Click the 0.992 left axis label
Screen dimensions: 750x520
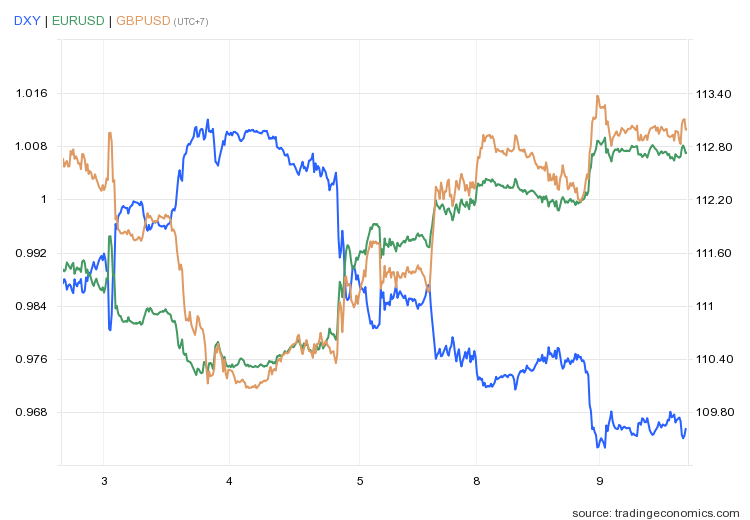point(32,253)
